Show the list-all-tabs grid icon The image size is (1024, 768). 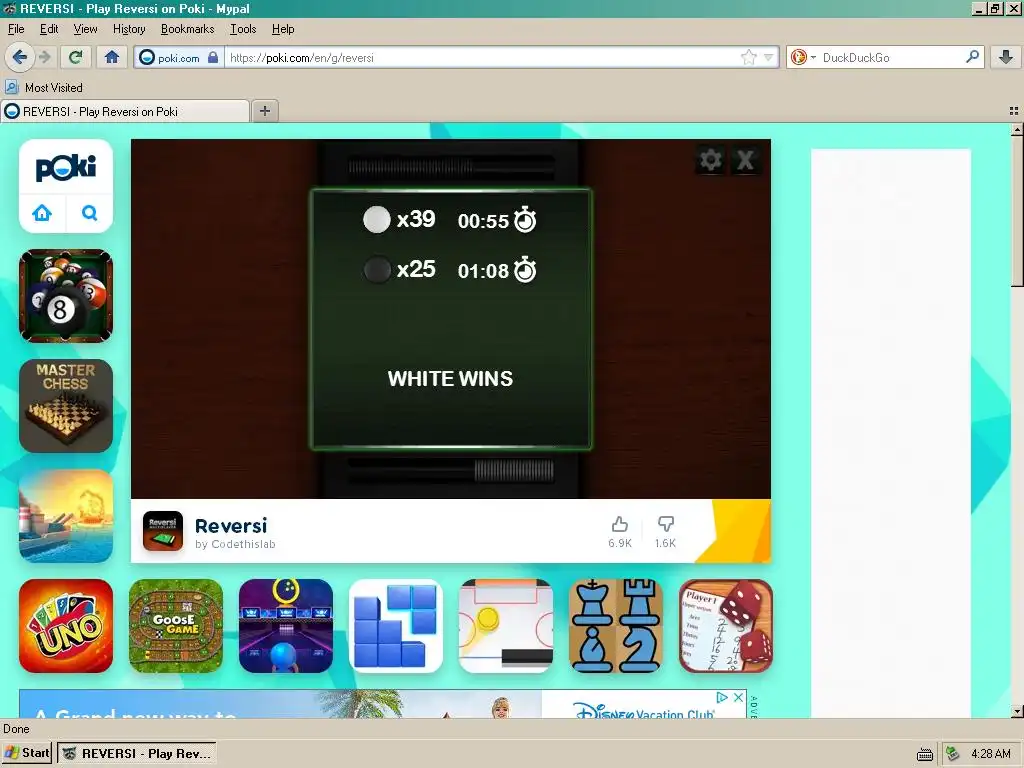[1014, 111]
